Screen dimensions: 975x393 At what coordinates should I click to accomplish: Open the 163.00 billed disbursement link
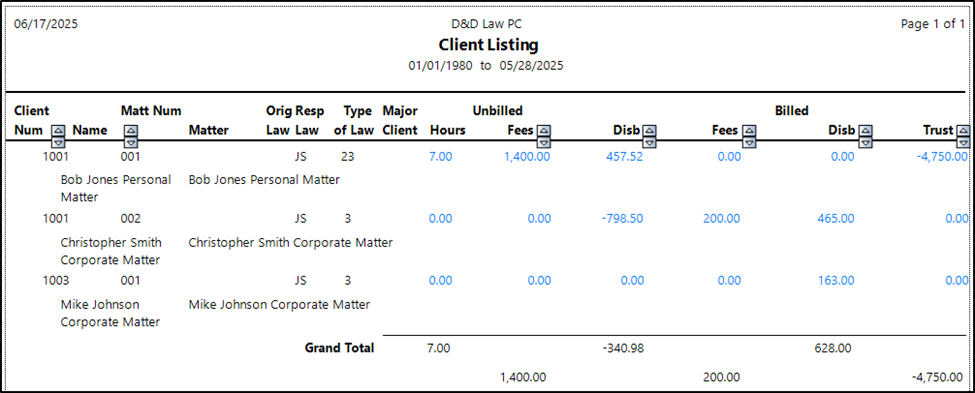coord(836,281)
